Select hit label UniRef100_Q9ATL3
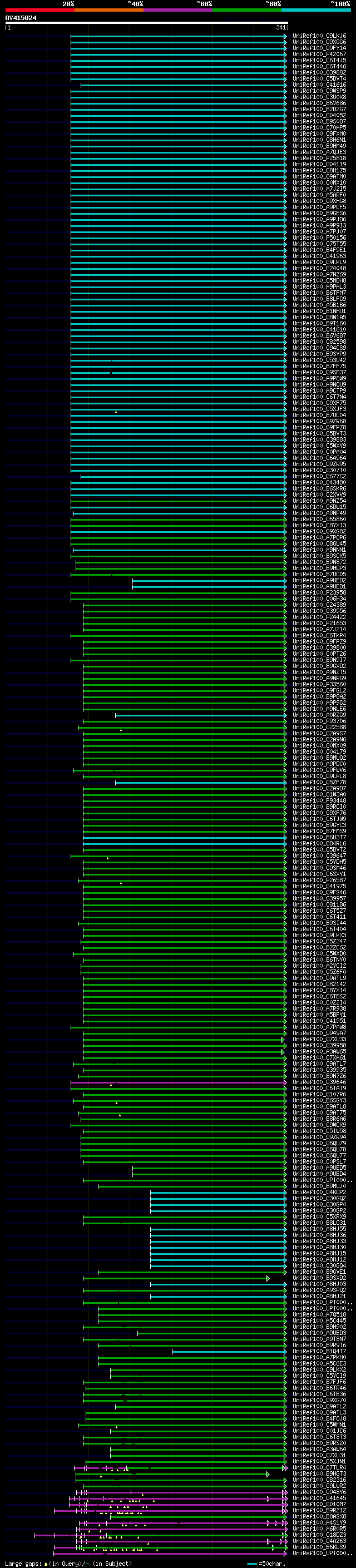The width and height of the screenshot is (356, 1568). 319,1412
